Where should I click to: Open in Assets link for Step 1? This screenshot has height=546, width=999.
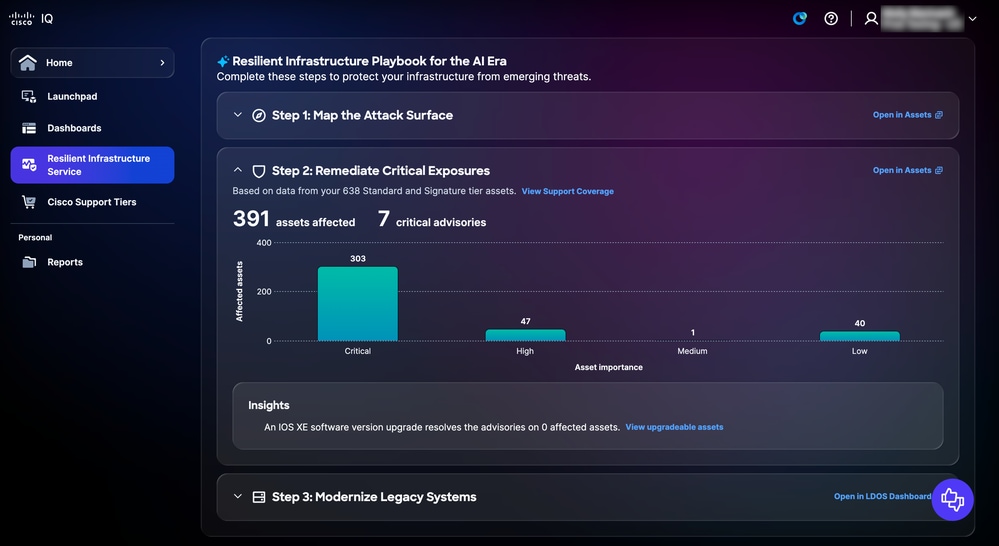pos(902,115)
